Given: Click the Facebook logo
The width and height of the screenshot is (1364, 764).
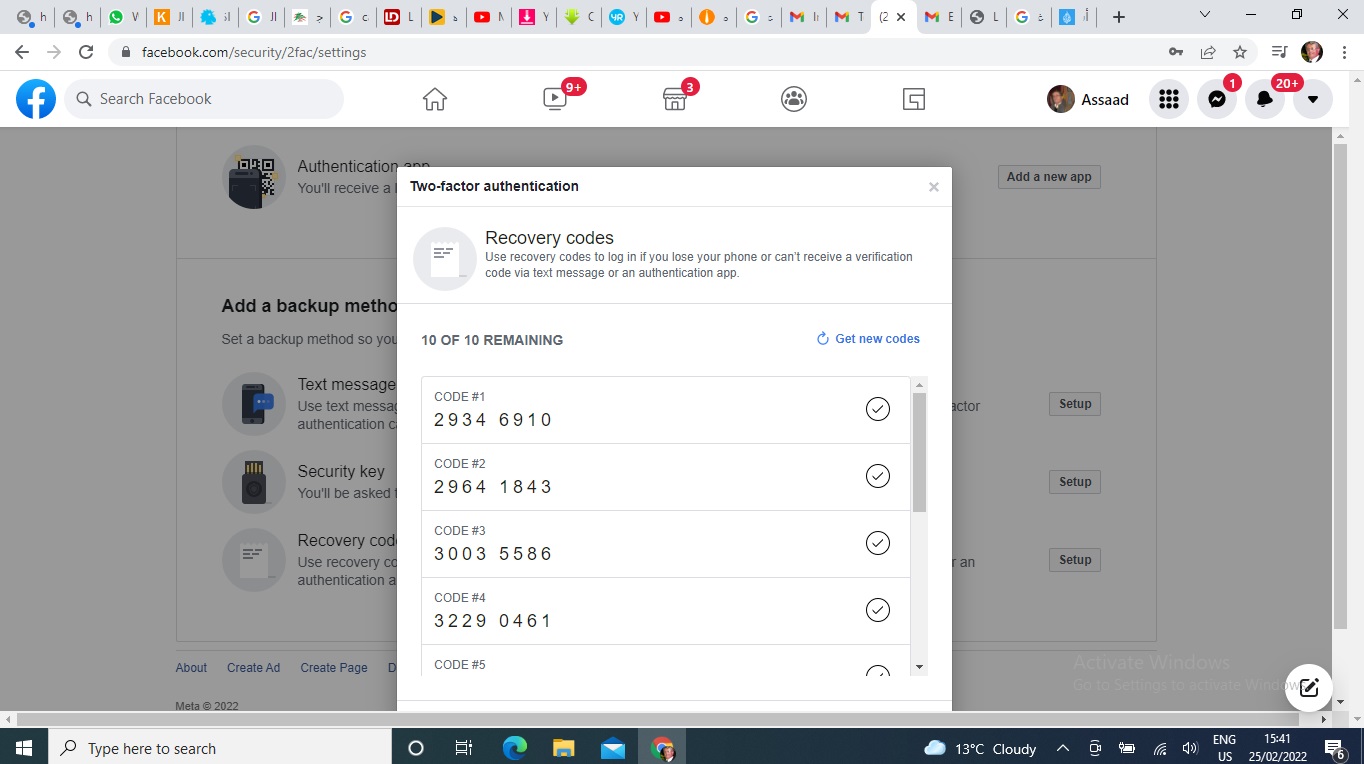Looking at the screenshot, I should coord(36,99).
